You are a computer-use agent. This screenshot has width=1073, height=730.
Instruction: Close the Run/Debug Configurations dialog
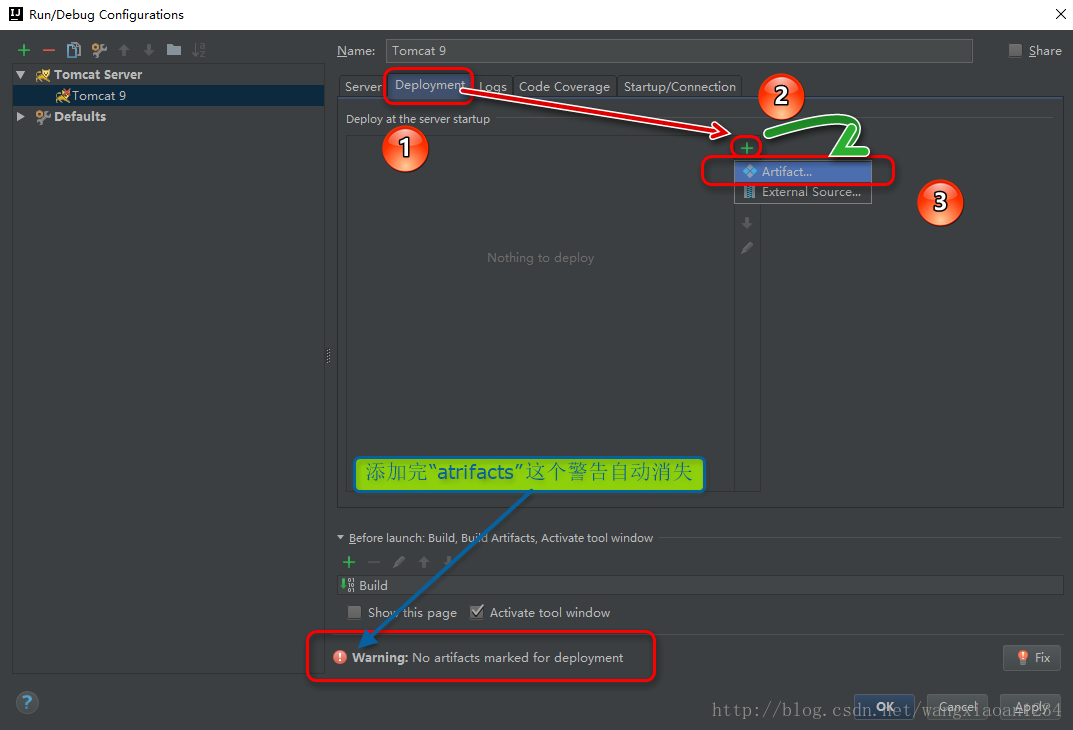(1060, 14)
